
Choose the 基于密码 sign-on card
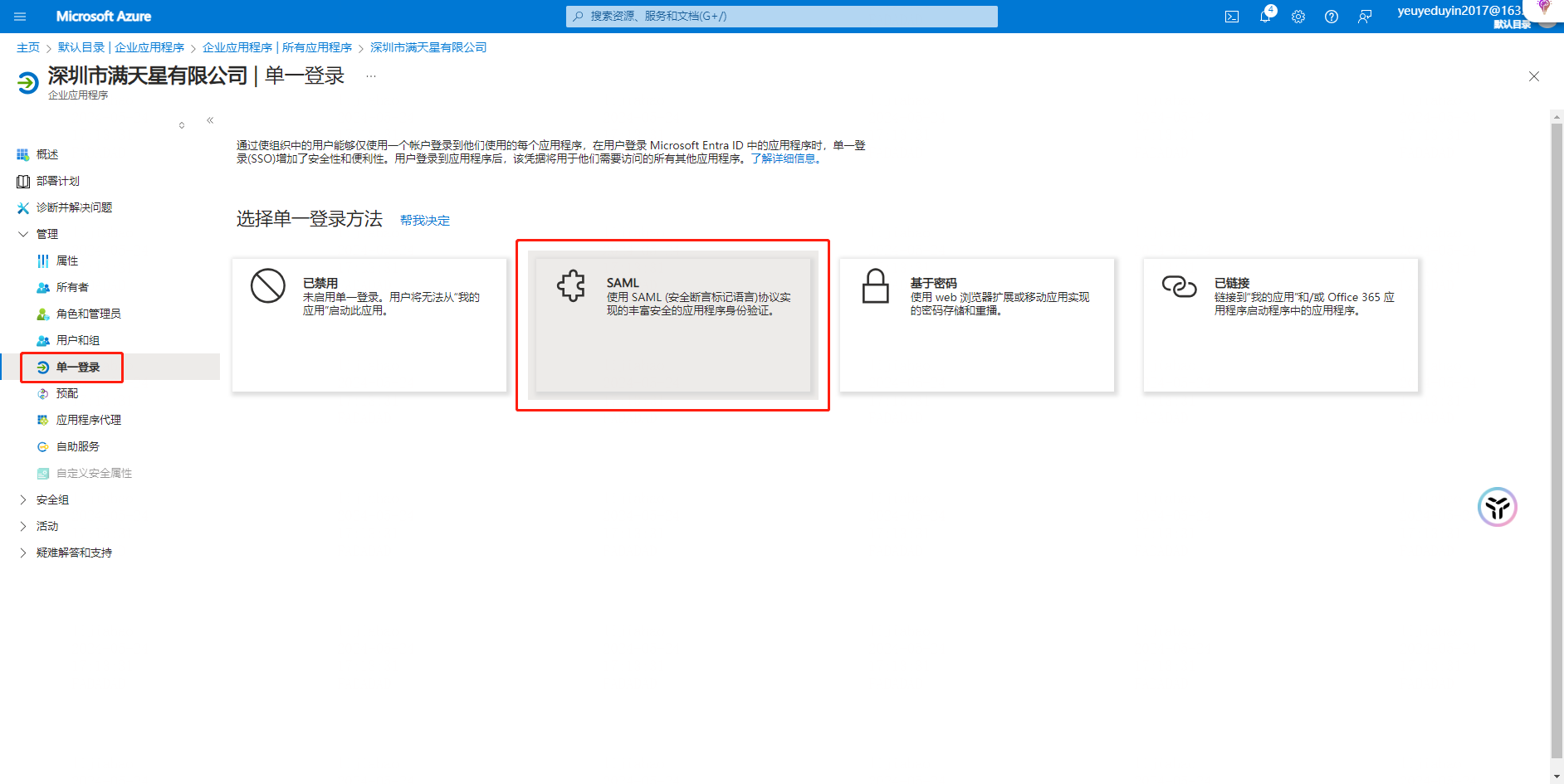[x=977, y=324]
